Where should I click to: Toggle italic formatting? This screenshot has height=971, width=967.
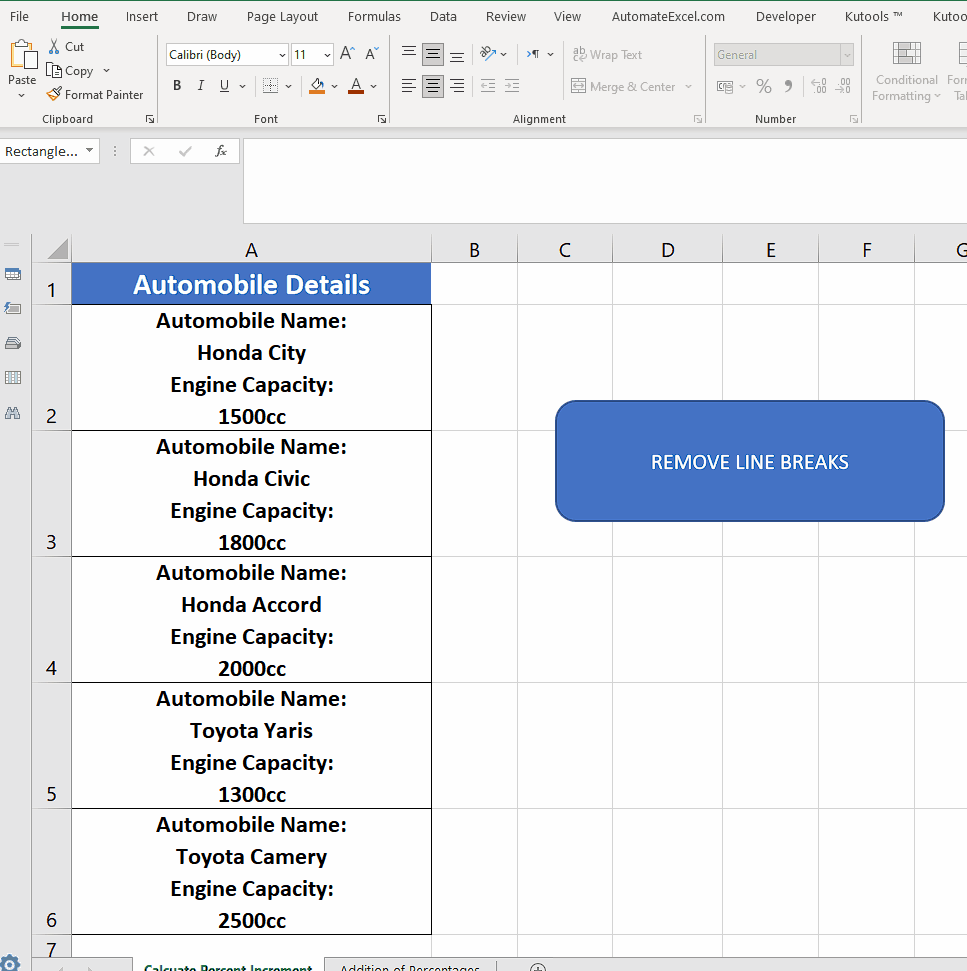coord(200,86)
